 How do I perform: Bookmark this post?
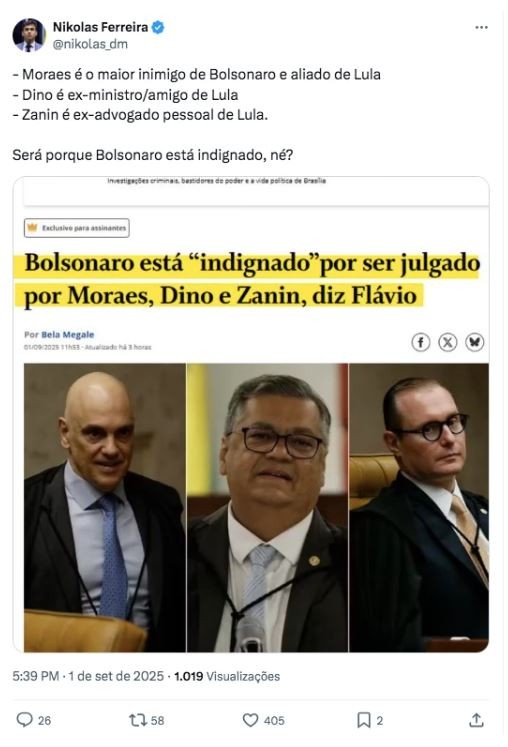coord(364,720)
